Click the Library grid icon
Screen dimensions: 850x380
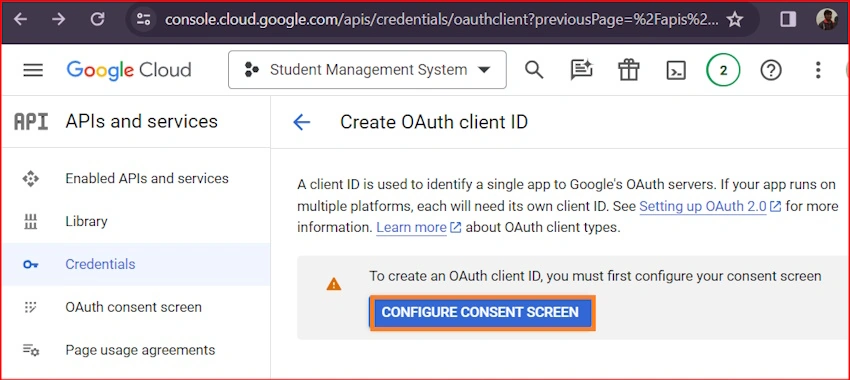click(x=30, y=221)
